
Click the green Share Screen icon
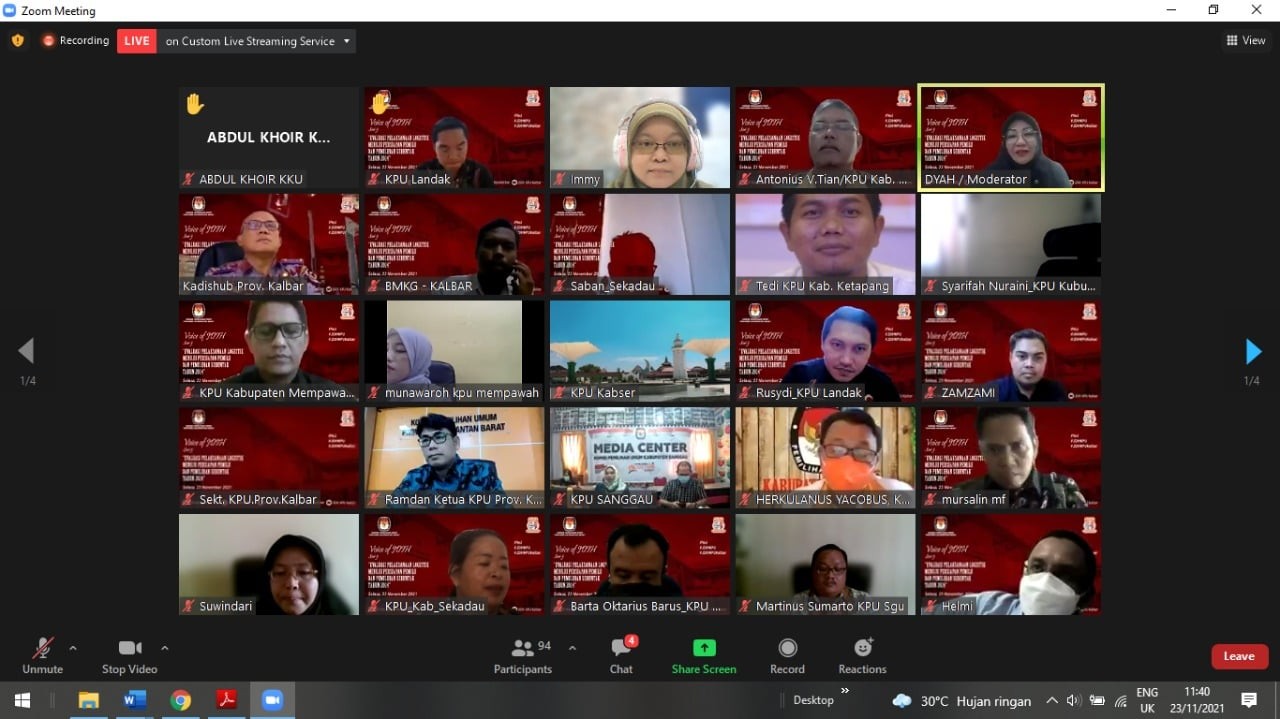coord(704,648)
